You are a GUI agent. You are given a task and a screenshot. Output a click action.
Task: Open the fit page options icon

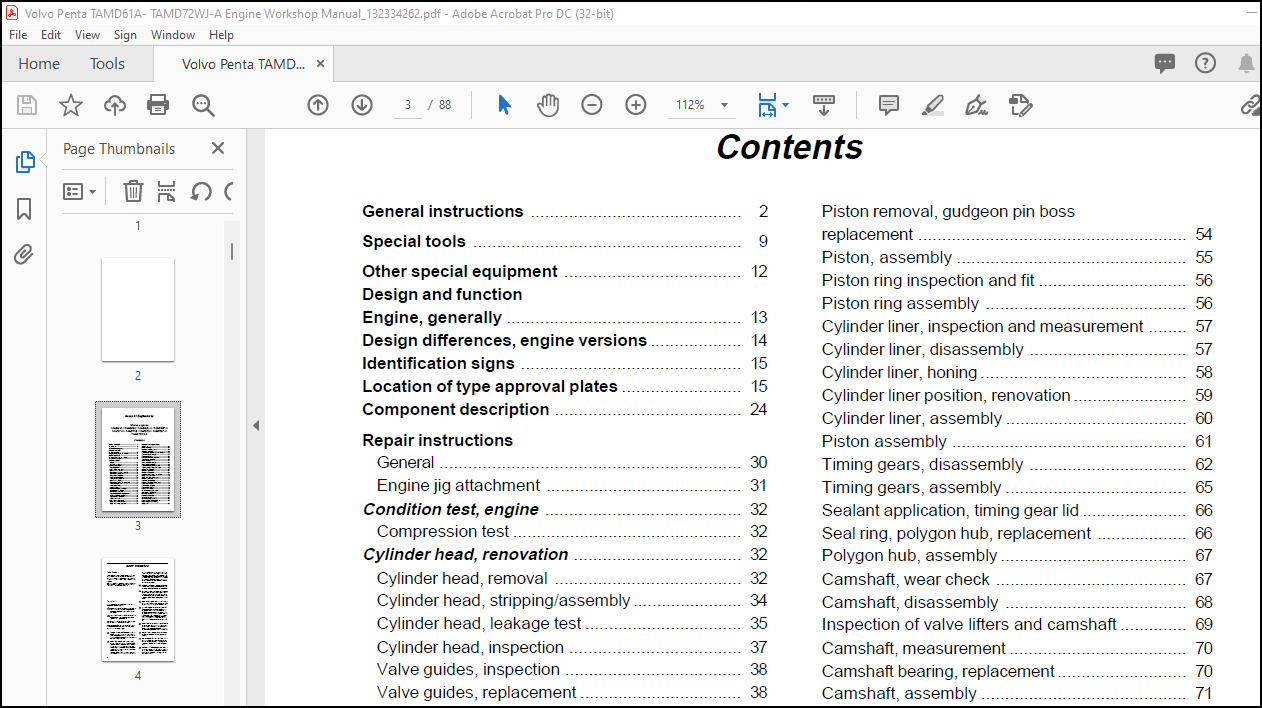[772, 105]
